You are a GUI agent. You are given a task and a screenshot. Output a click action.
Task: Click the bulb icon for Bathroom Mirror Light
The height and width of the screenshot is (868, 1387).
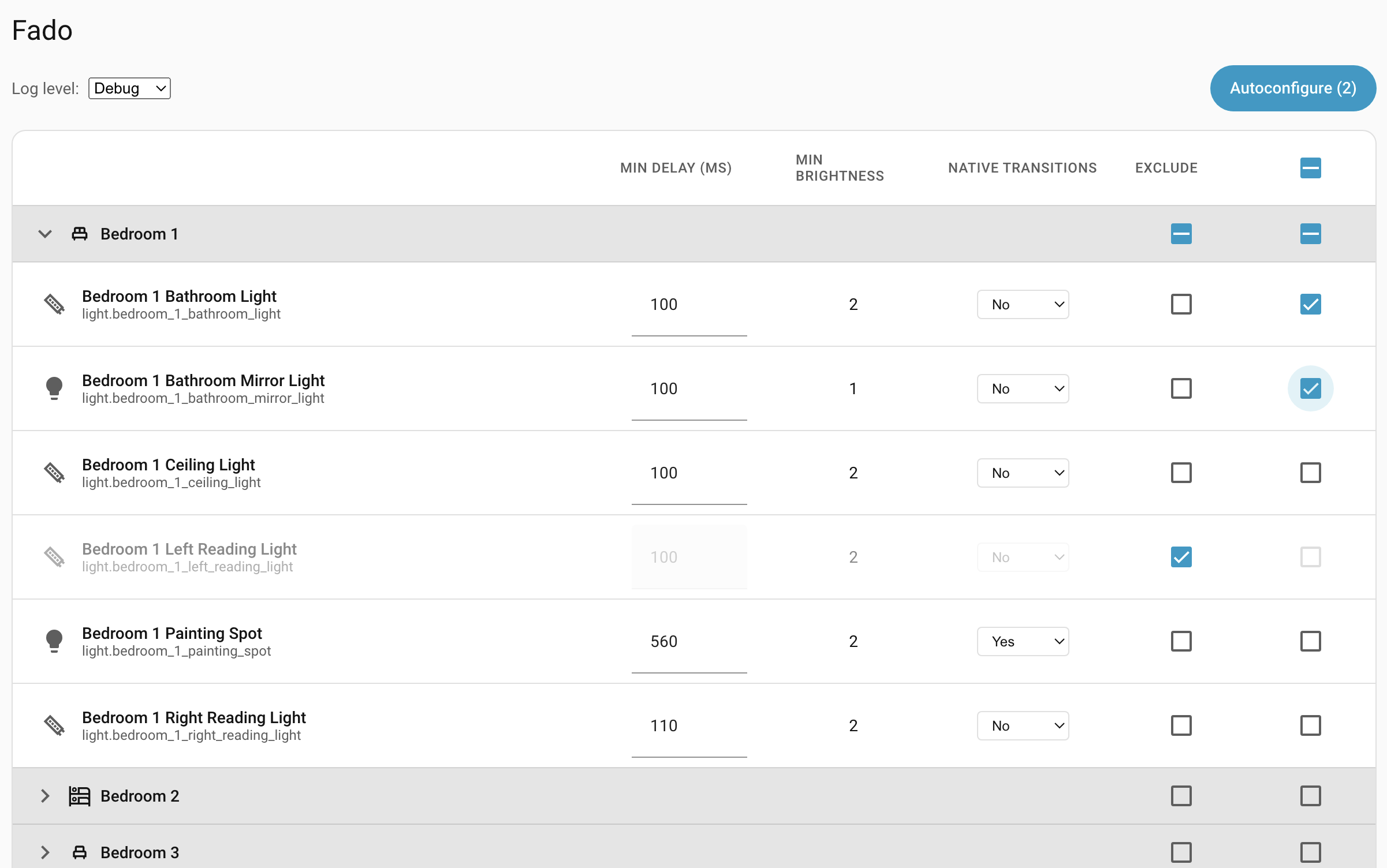tap(54, 388)
